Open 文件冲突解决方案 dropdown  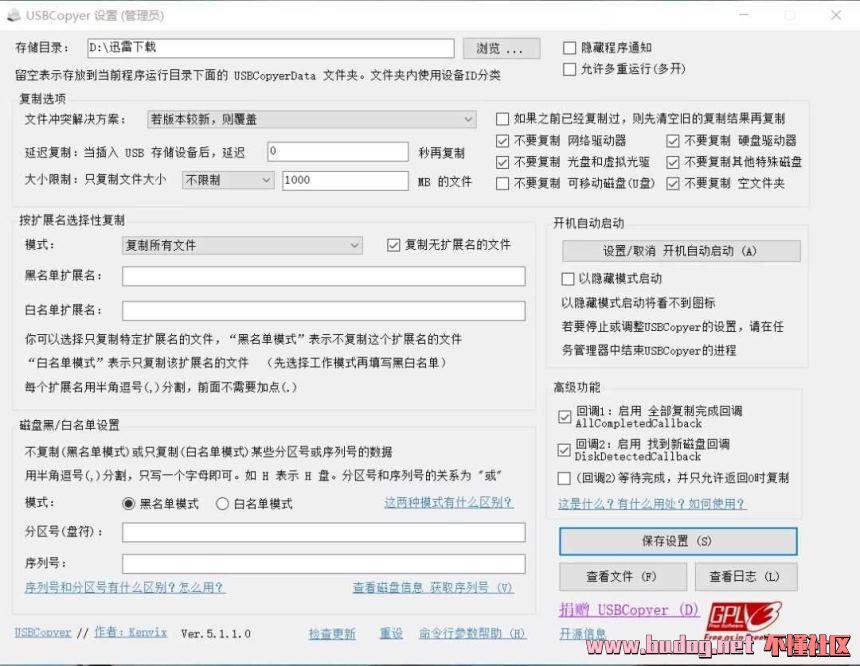(x=312, y=119)
